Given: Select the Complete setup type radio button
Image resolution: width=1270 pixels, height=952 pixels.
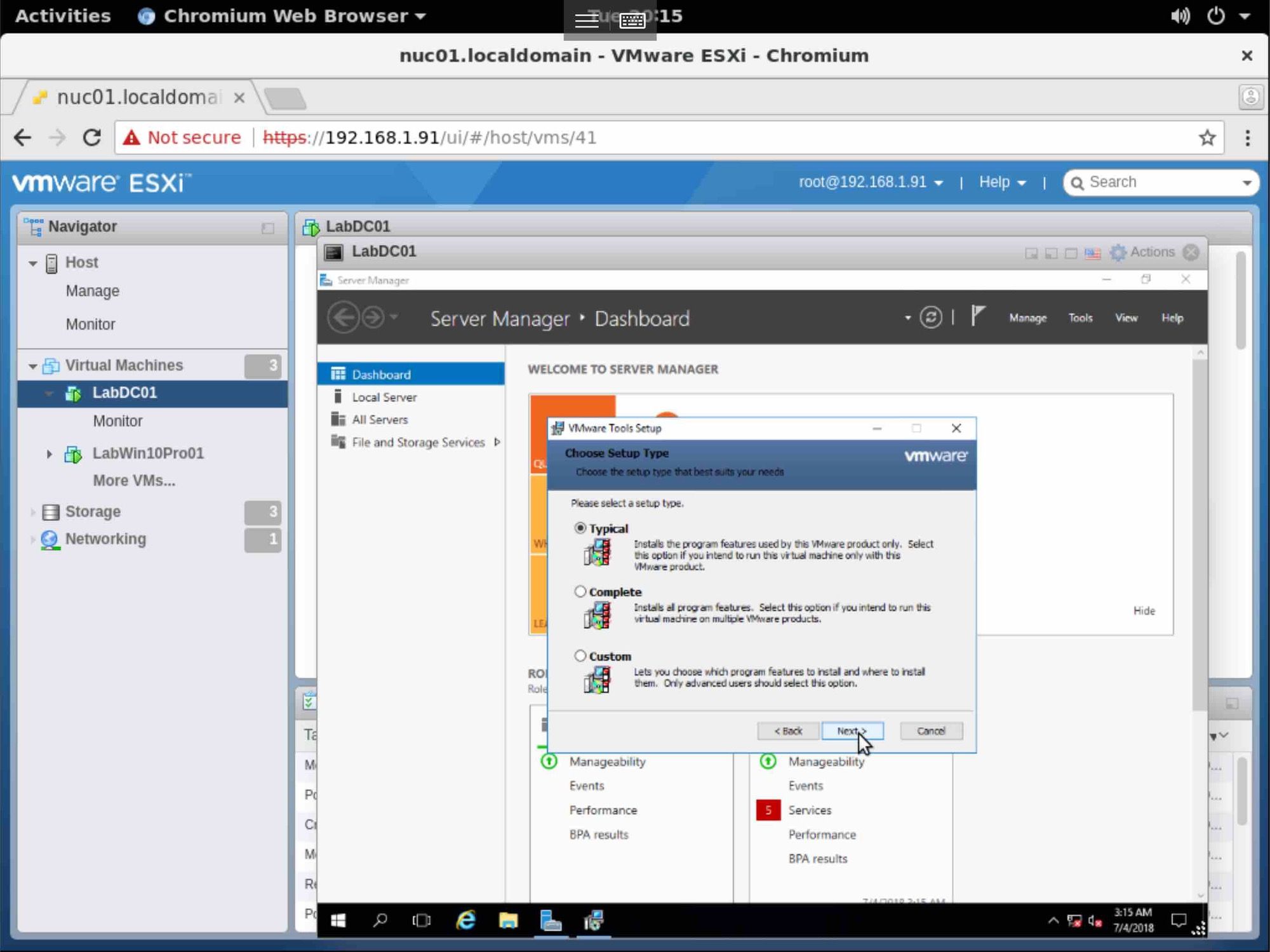Looking at the screenshot, I should point(580,592).
